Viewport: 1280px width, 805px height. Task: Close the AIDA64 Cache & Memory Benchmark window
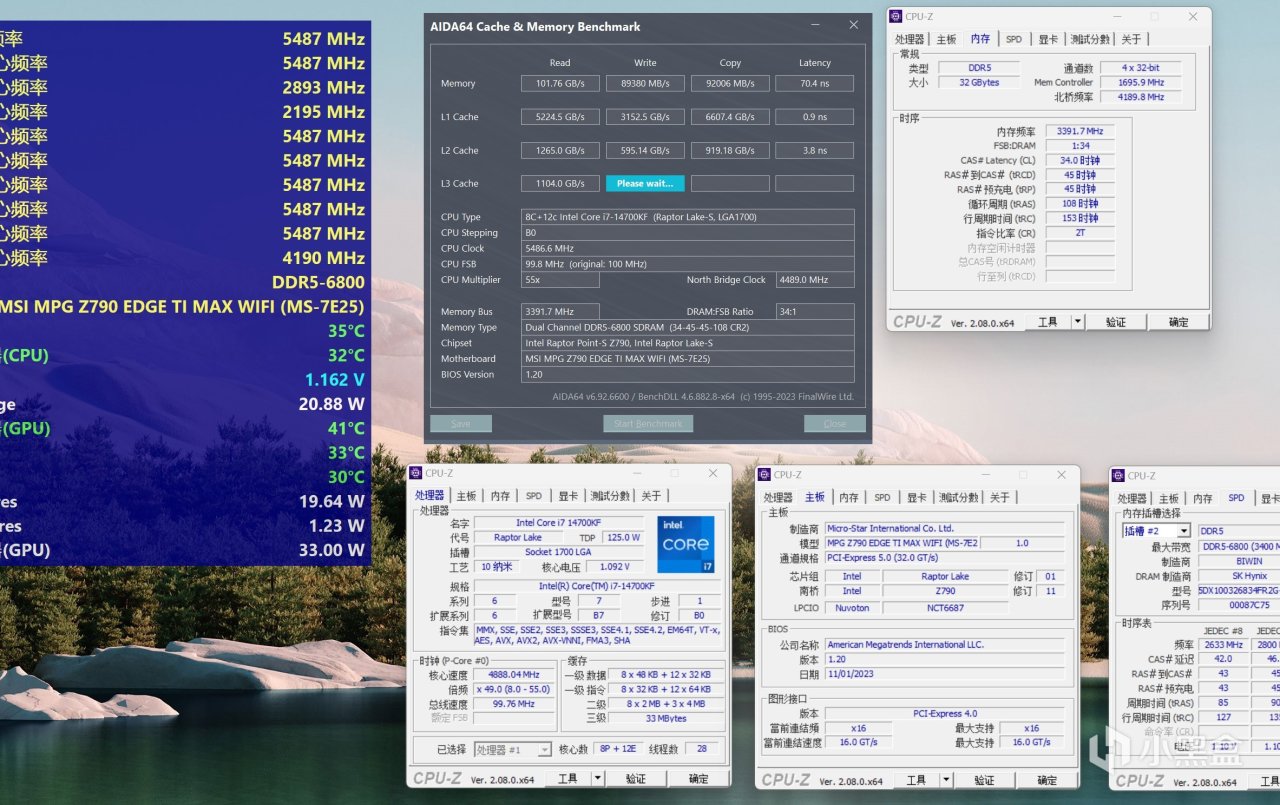[x=853, y=25]
